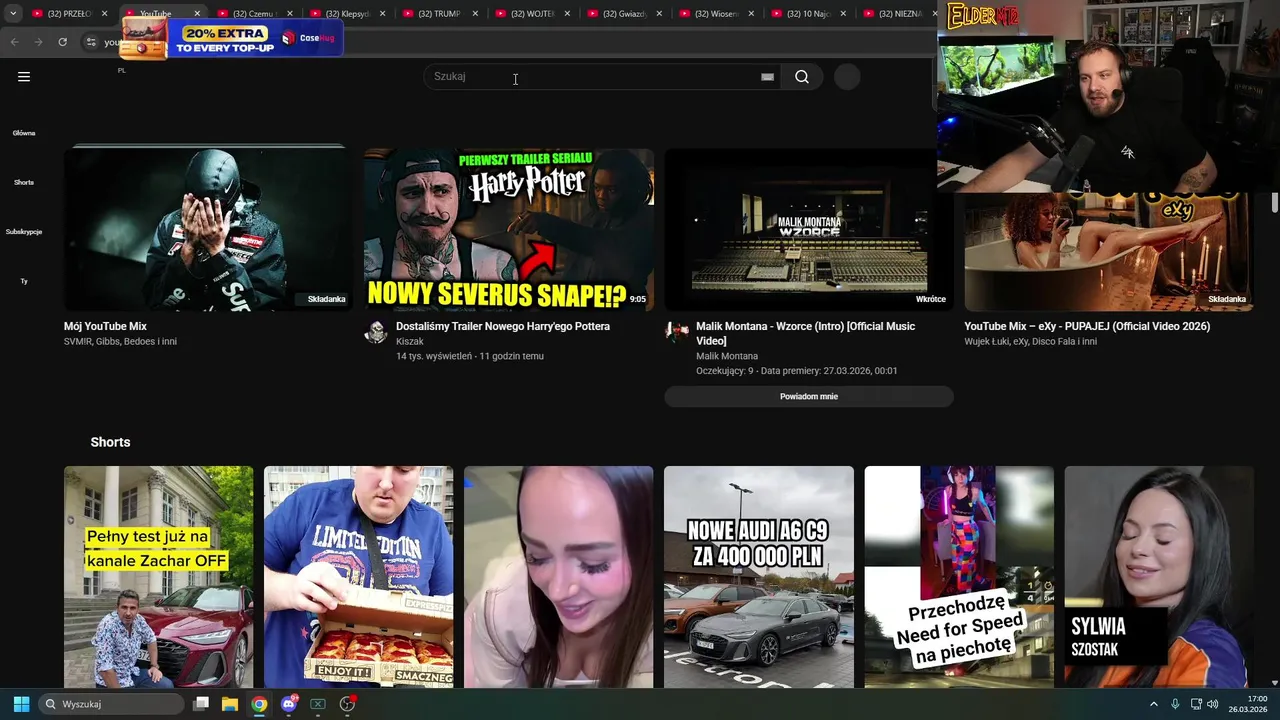Open the Ty section in sidebar
Viewport: 1280px width, 720px height.
[x=24, y=281]
